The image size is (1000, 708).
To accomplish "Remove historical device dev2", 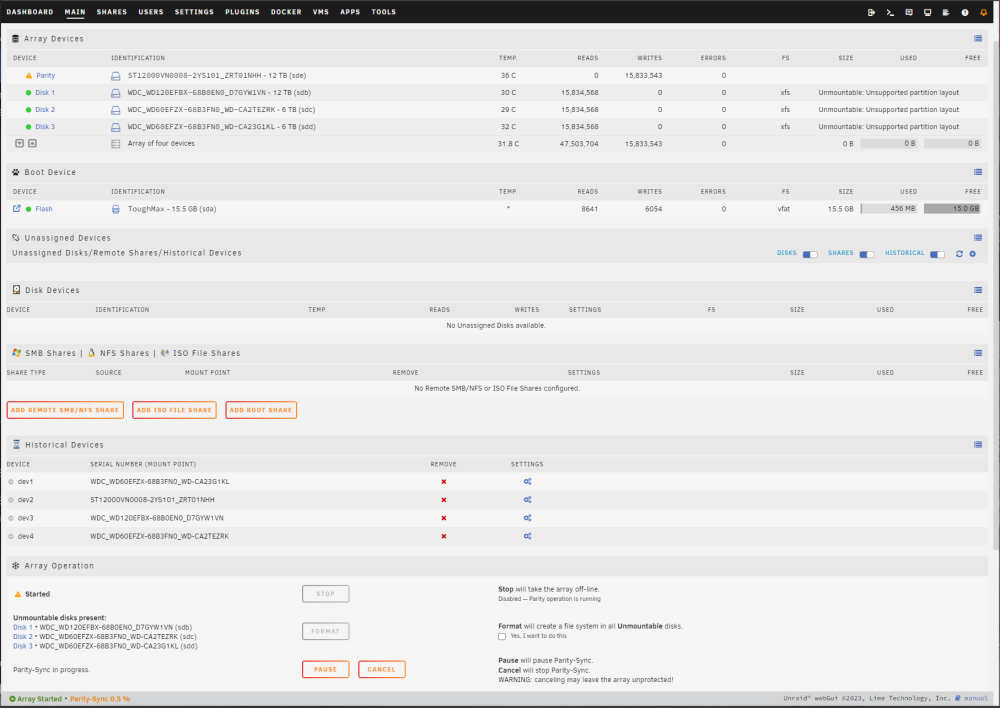I will click(444, 500).
